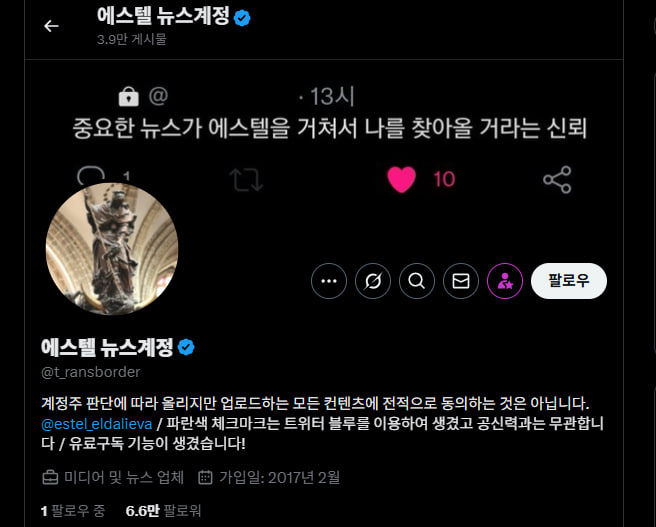Search this profile's posts with magnifier icon
This screenshot has height=527, width=656.
(417, 281)
